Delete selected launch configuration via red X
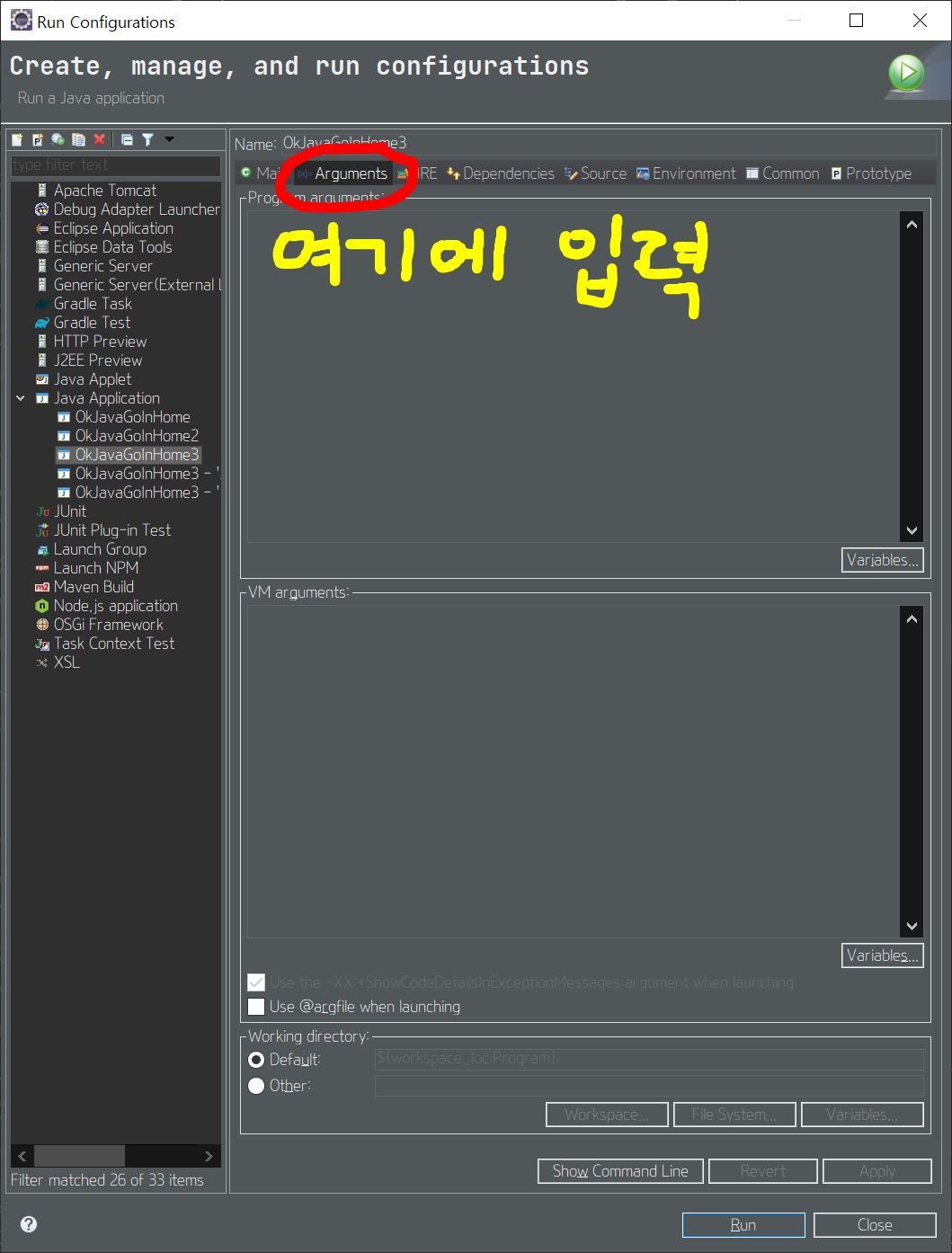Viewport: 952px width, 1253px height. point(100,139)
